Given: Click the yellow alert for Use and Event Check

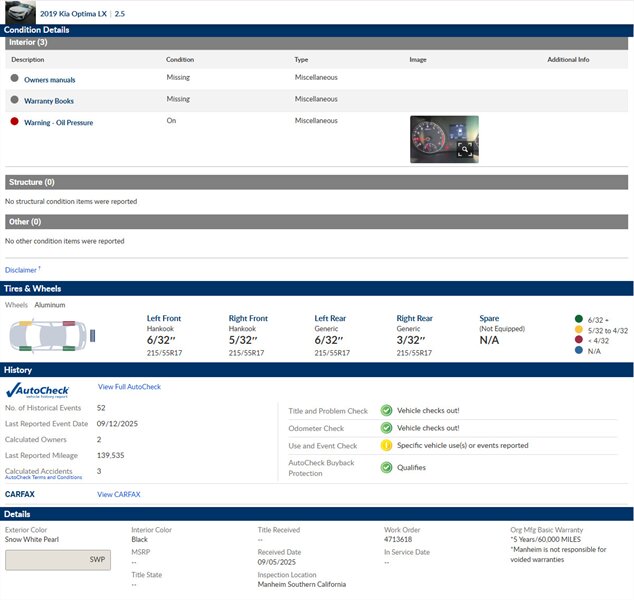Looking at the screenshot, I should pos(386,446).
